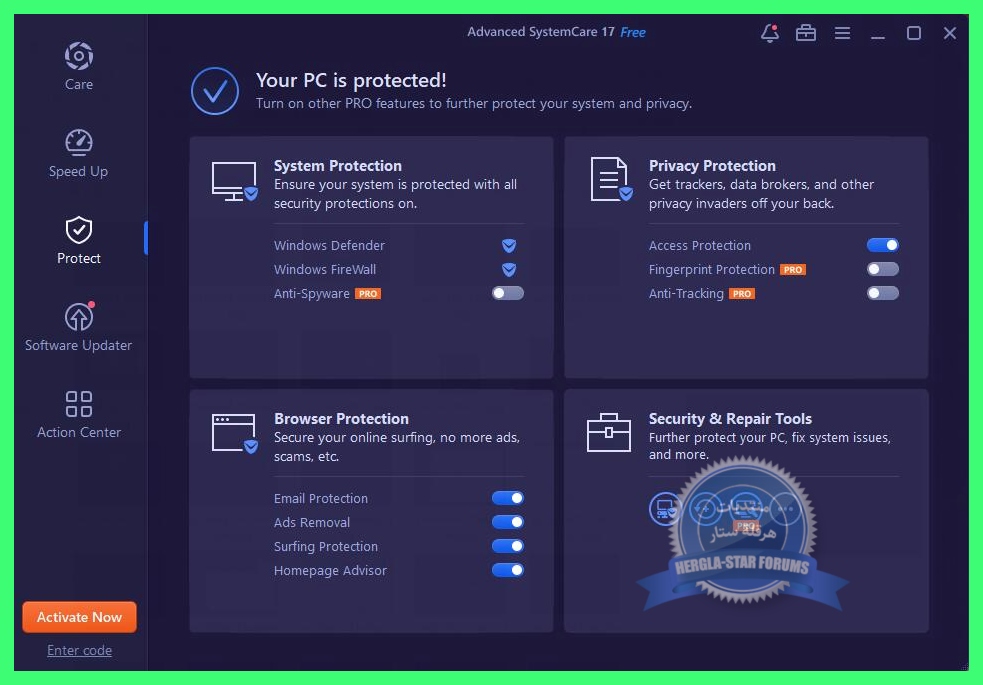Image resolution: width=983 pixels, height=685 pixels.
Task: Click the Email Protection label
Action: [x=321, y=498]
